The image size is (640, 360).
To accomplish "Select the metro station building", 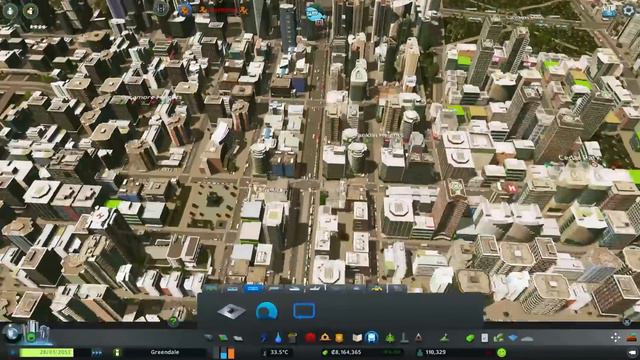I will (231, 311).
